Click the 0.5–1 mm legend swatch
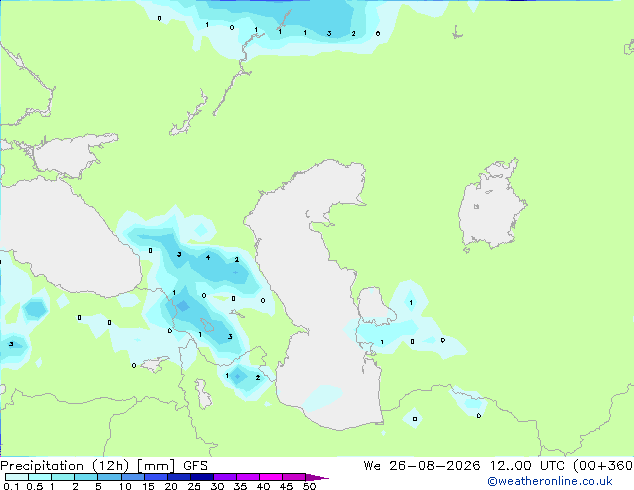634x490 pixels. 40,477
